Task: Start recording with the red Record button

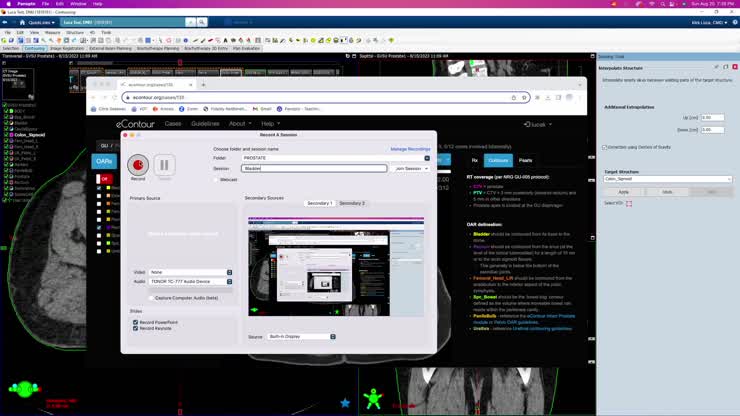Action: click(138, 165)
